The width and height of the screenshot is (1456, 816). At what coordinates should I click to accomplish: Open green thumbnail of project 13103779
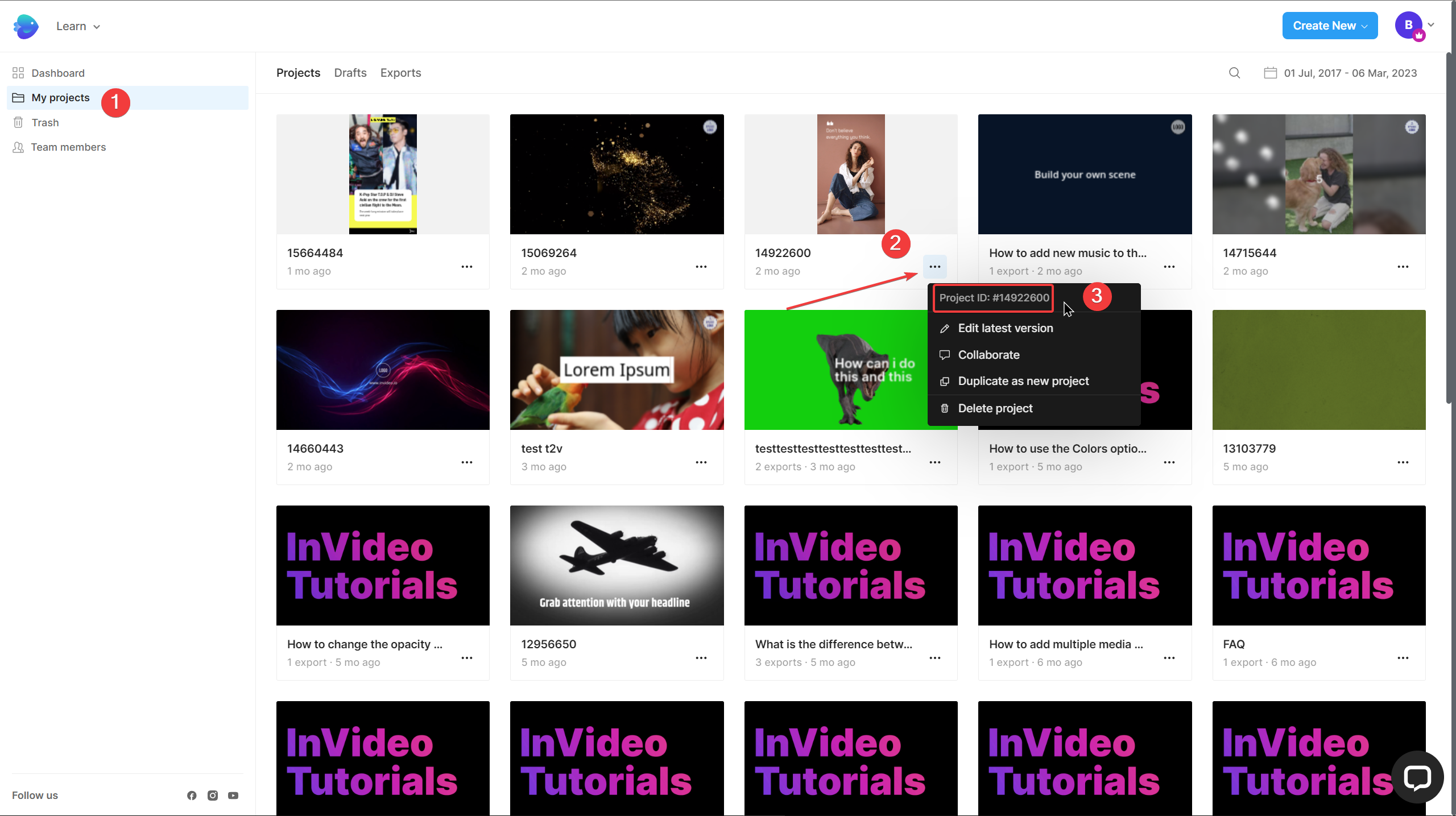click(x=1319, y=370)
